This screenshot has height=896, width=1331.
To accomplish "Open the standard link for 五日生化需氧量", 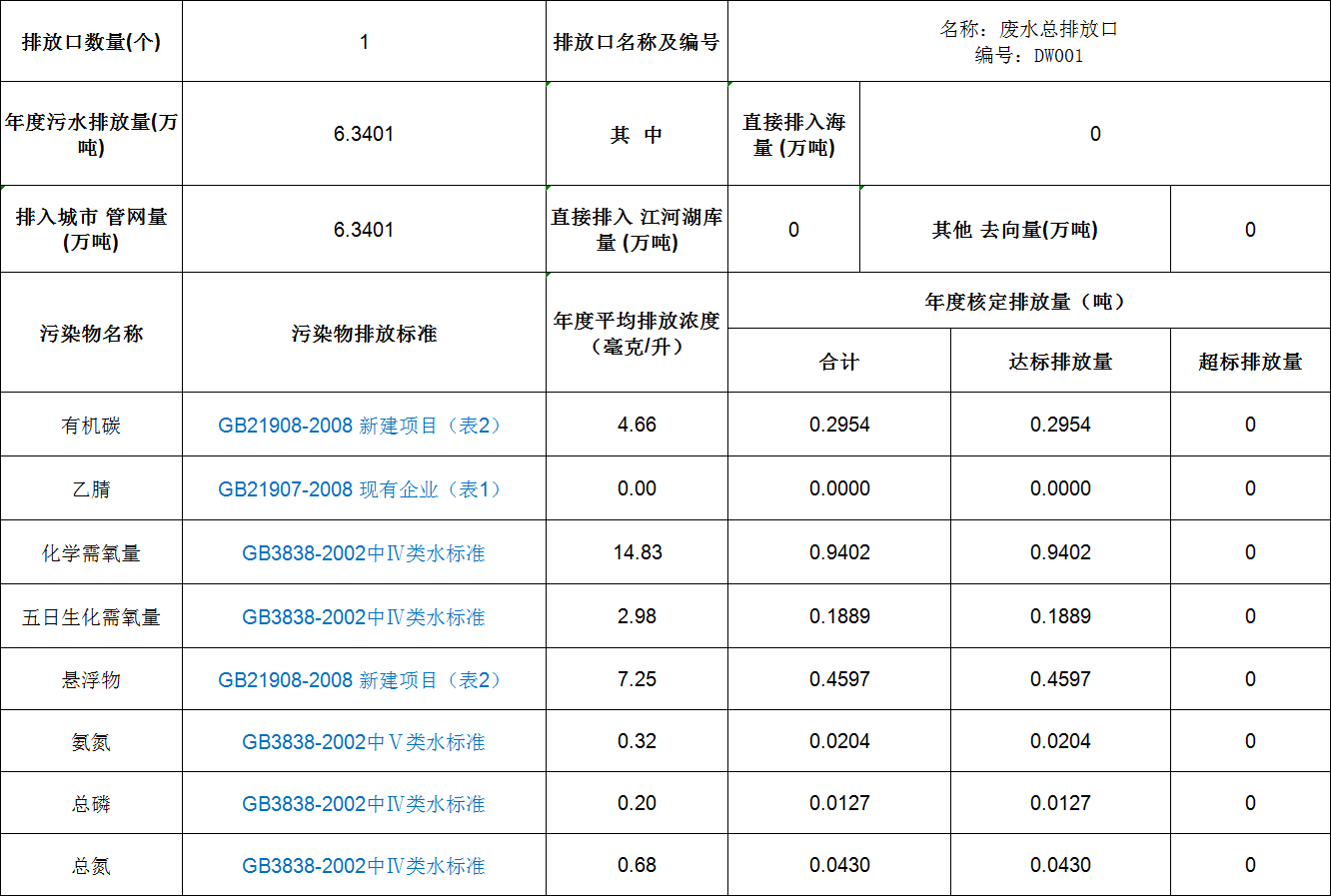I will [x=363, y=617].
